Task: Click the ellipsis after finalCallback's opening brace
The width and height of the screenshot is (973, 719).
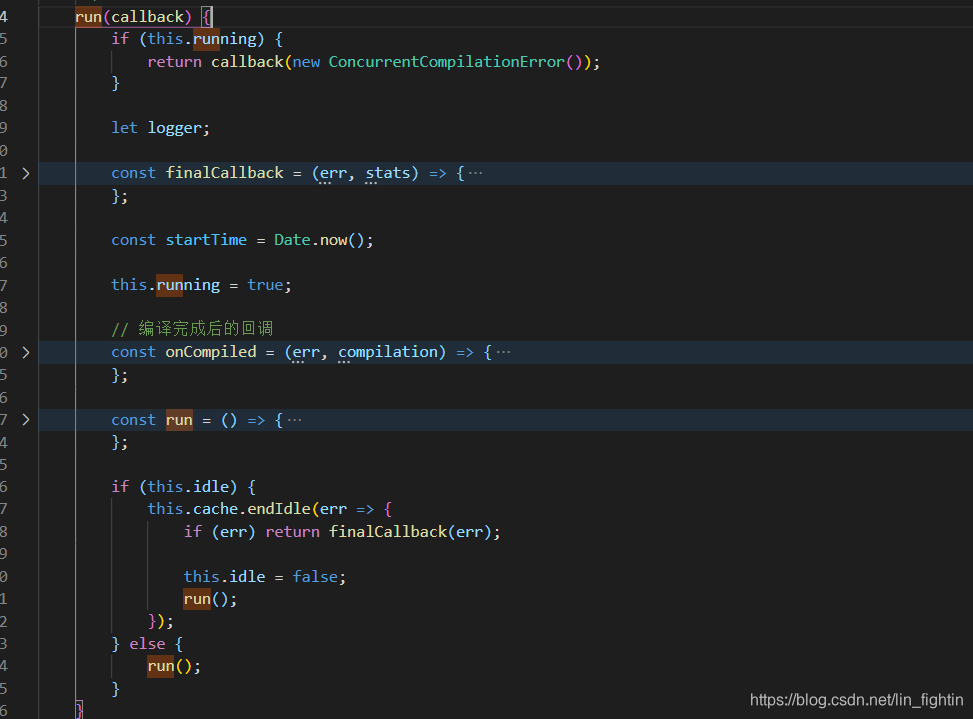Action: (x=475, y=173)
